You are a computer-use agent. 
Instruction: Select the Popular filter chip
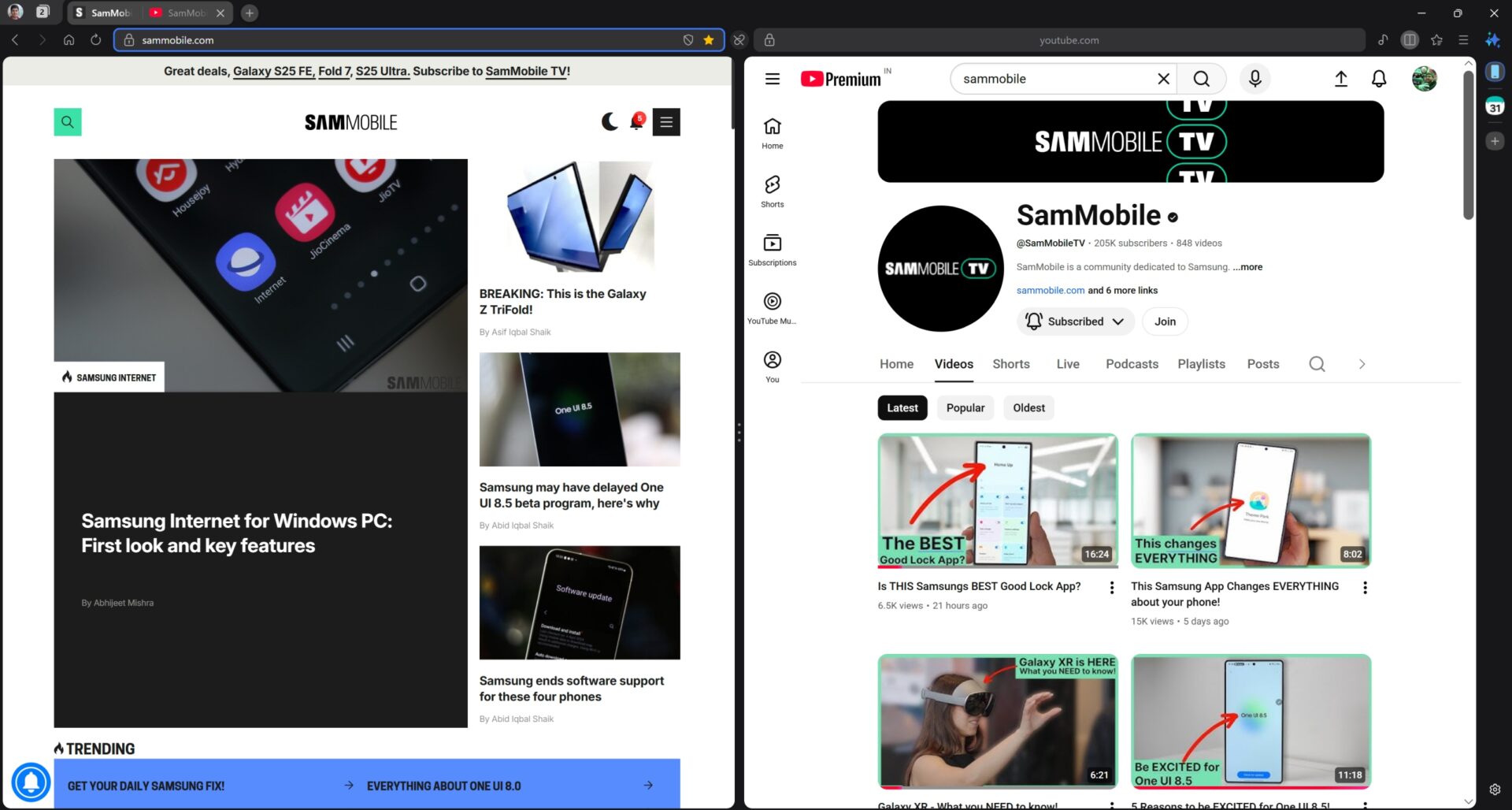click(965, 407)
